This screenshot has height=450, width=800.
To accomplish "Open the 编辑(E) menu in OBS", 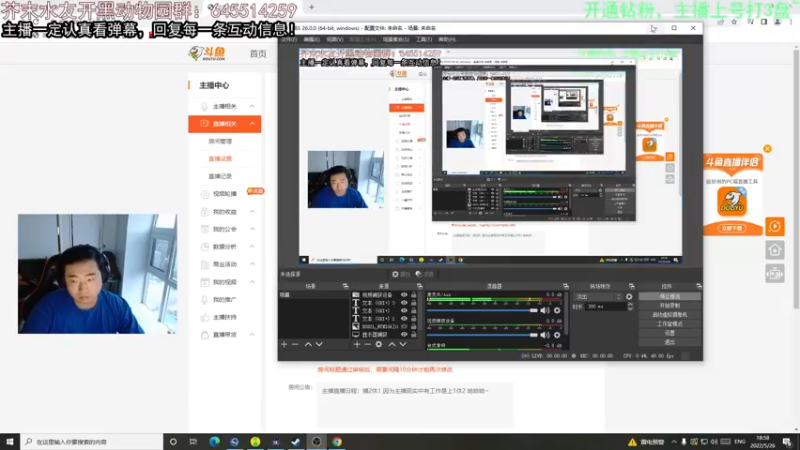I will [x=311, y=39].
